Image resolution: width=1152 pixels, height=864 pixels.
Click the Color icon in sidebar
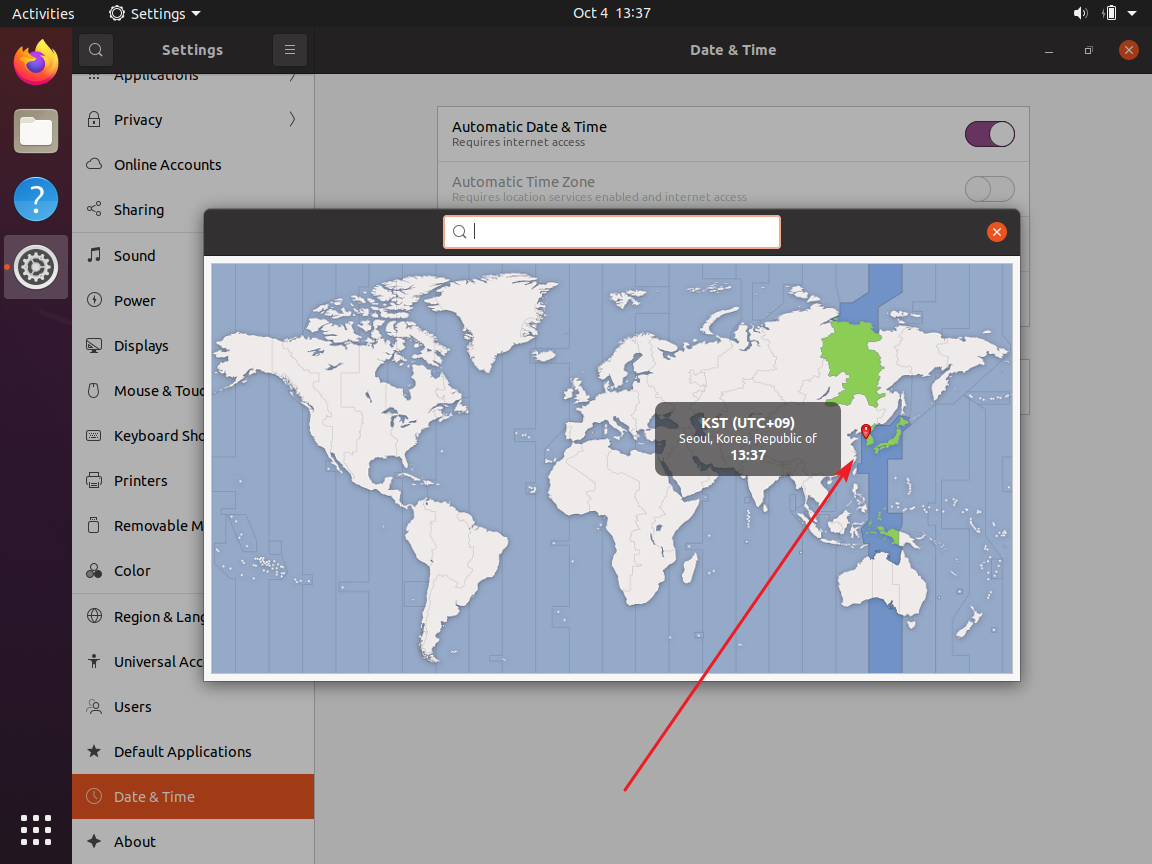click(94, 571)
